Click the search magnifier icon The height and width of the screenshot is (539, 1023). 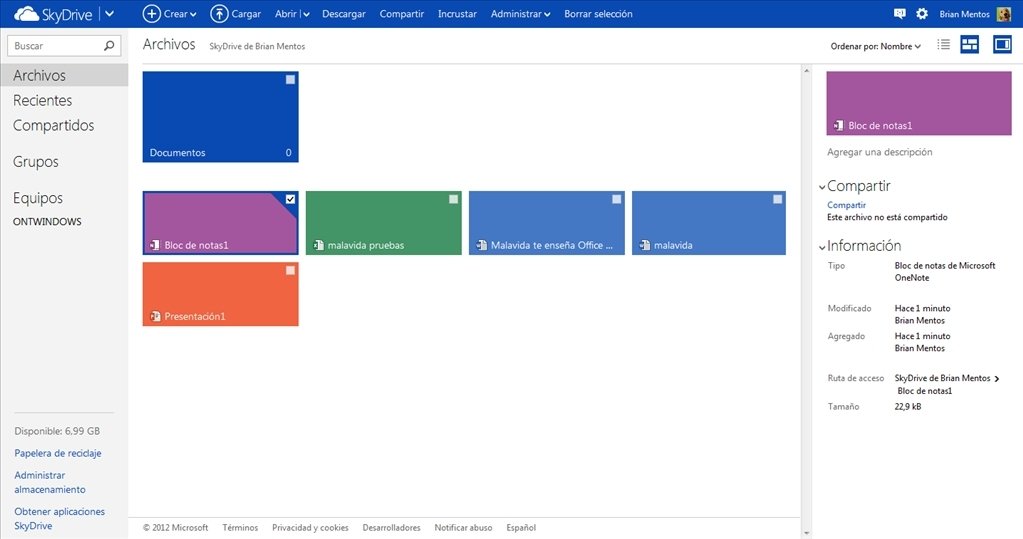[x=109, y=45]
